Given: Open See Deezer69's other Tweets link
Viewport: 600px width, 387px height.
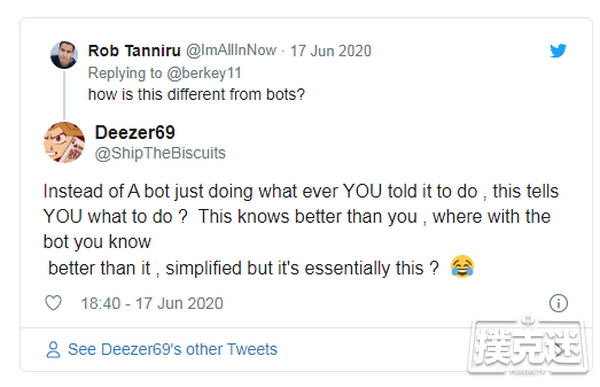Looking at the screenshot, I should coord(173,349).
